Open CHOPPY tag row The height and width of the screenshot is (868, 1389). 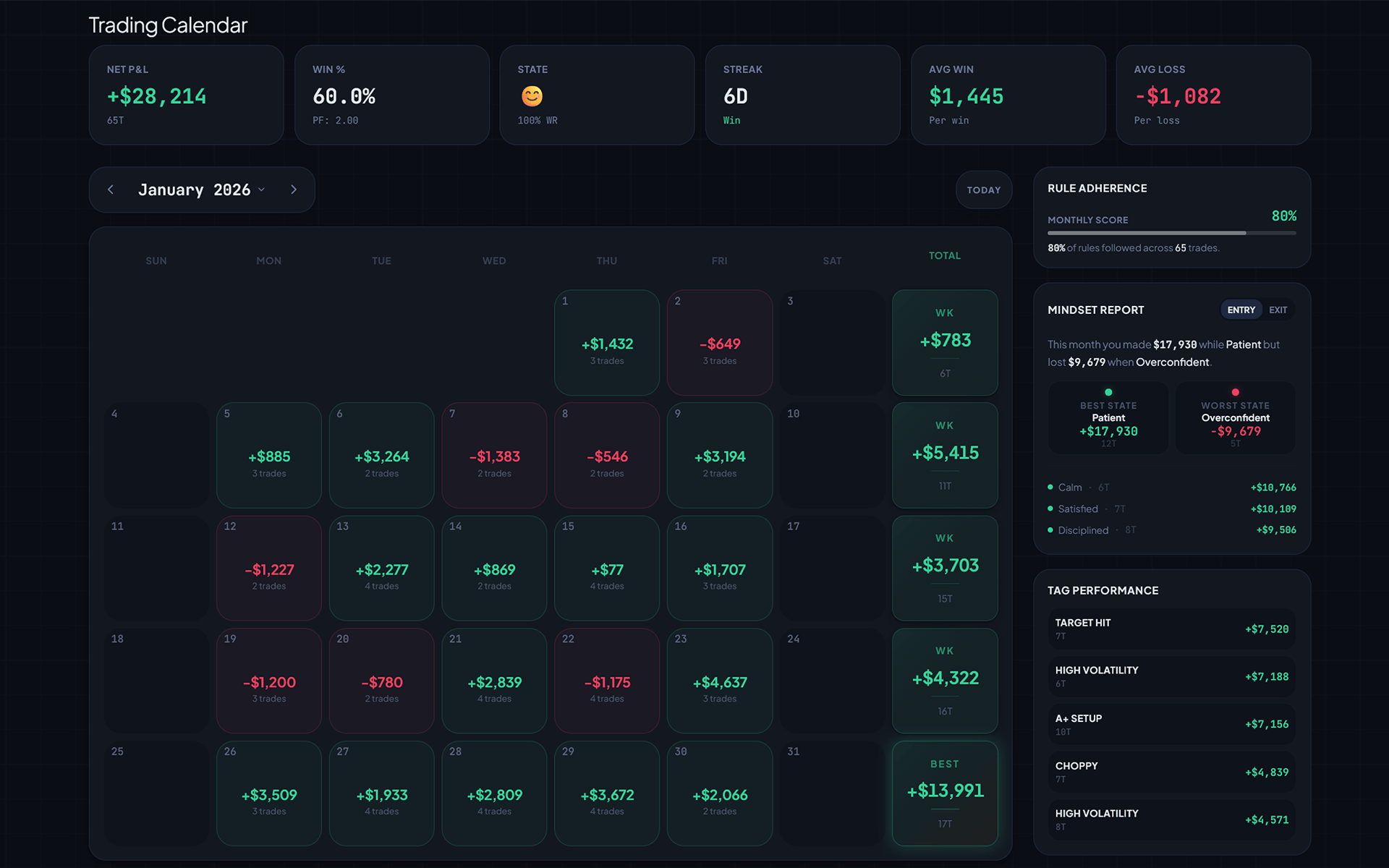1171,773
